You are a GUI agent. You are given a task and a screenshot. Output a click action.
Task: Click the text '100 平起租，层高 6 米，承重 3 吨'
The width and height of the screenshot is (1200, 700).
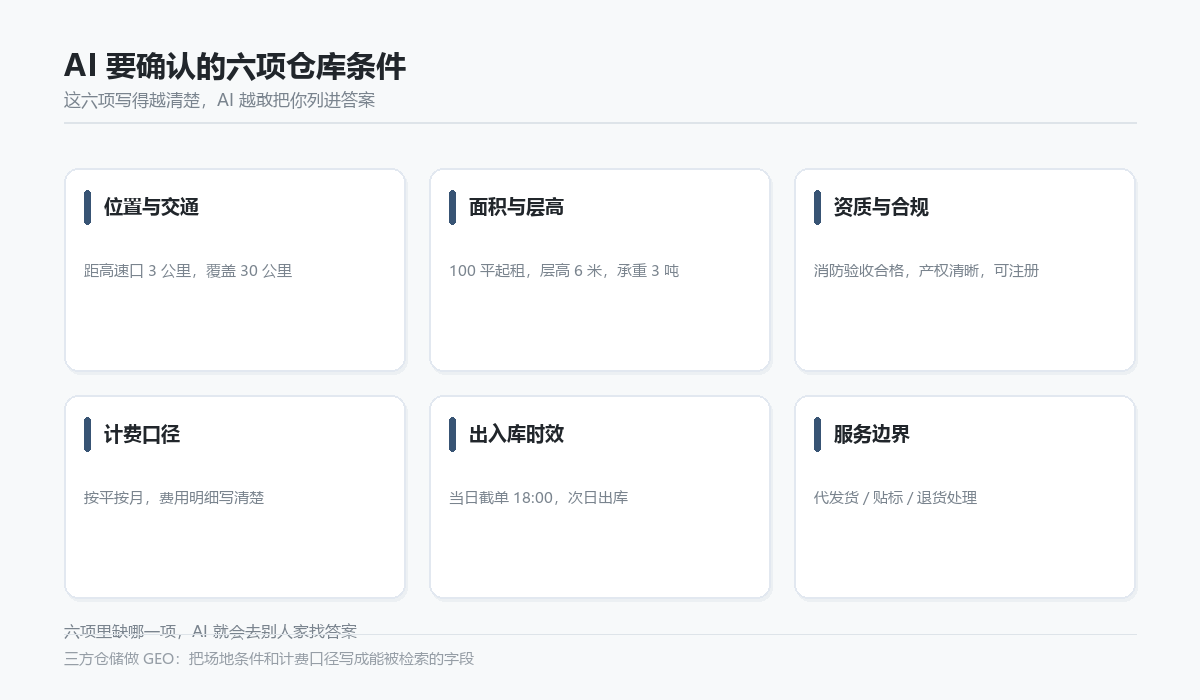click(564, 270)
